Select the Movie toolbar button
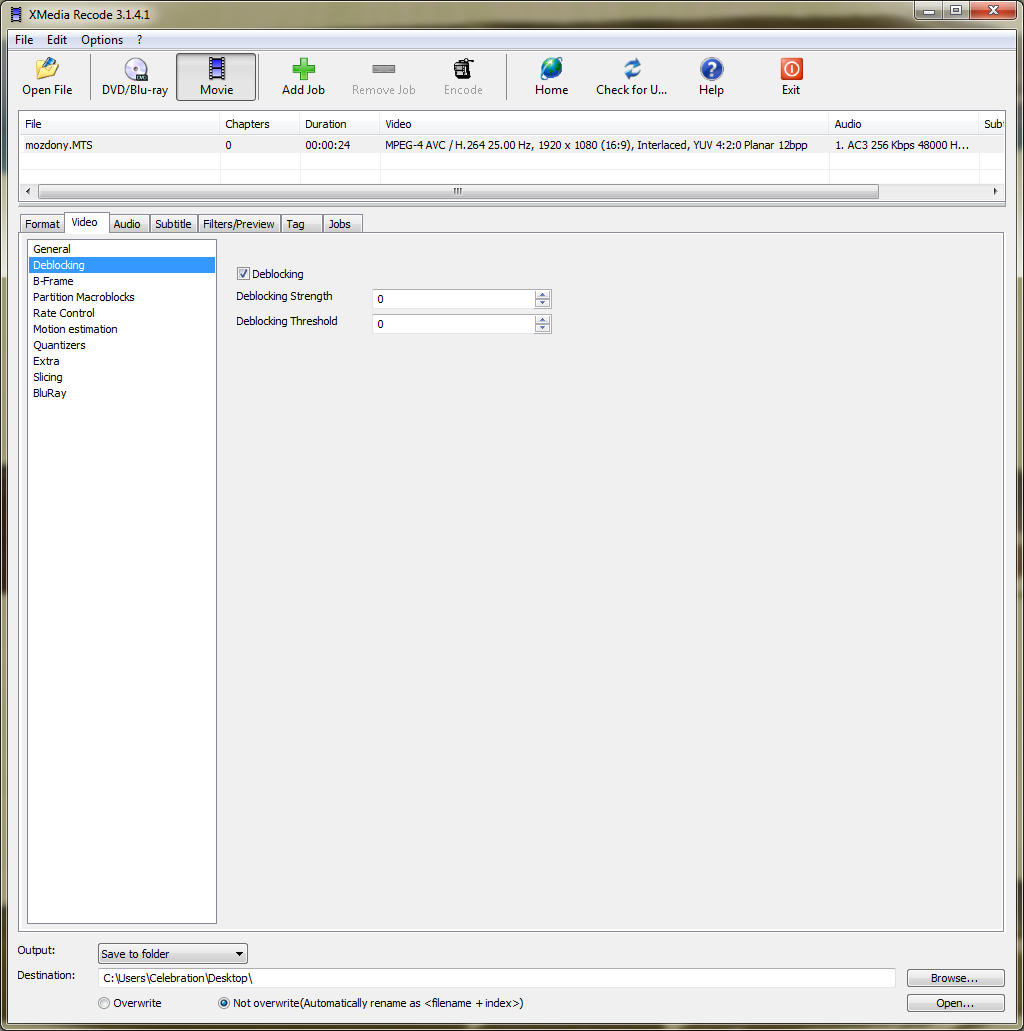 click(216, 77)
